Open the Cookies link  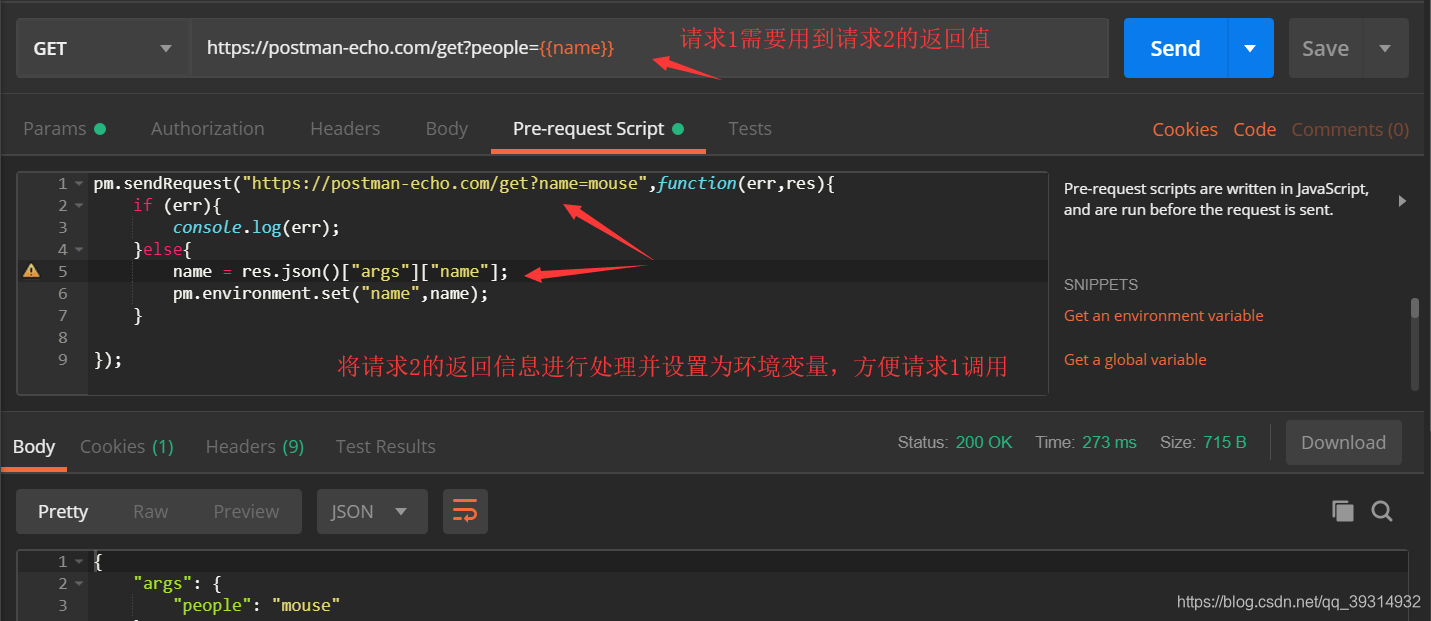tap(1185, 129)
